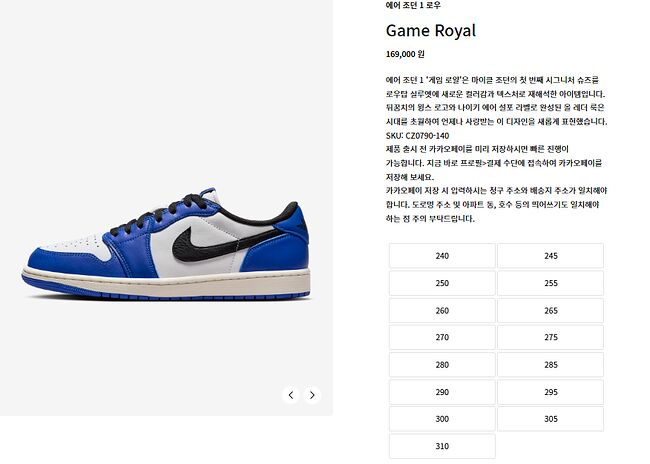This screenshot has height=464, width=650.
Task: Select size 305
Action: click(x=551, y=419)
